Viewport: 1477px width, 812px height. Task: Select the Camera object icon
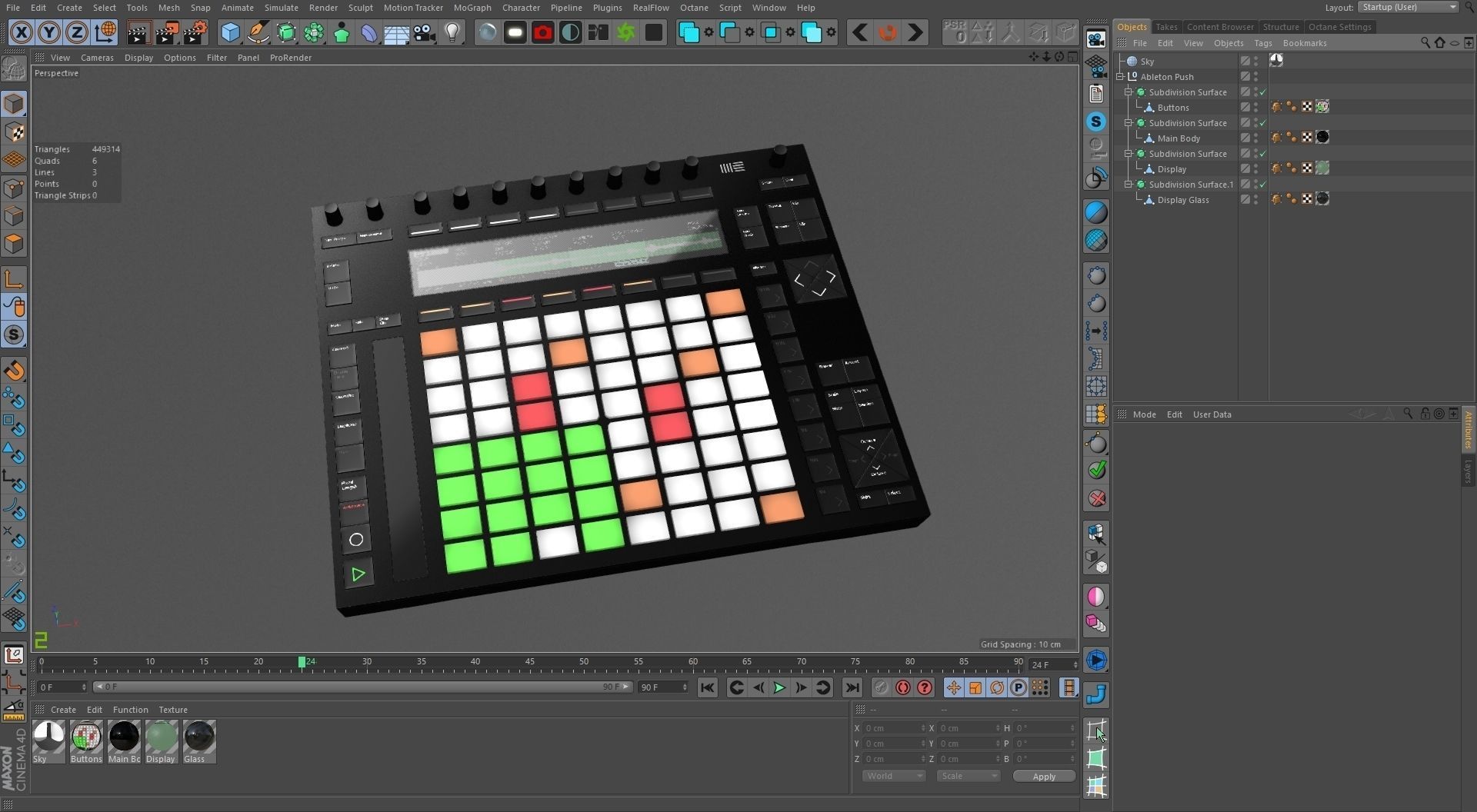pyautogui.click(x=424, y=32)
